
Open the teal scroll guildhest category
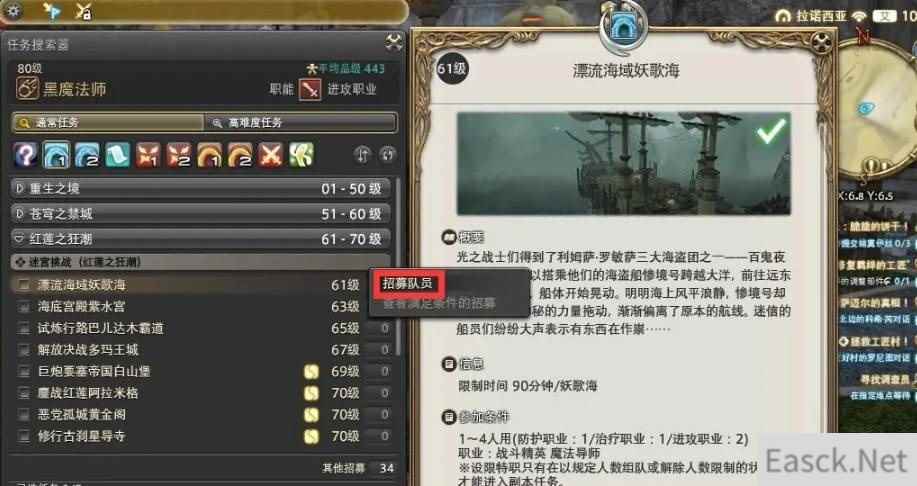click(x=118, y=155)
